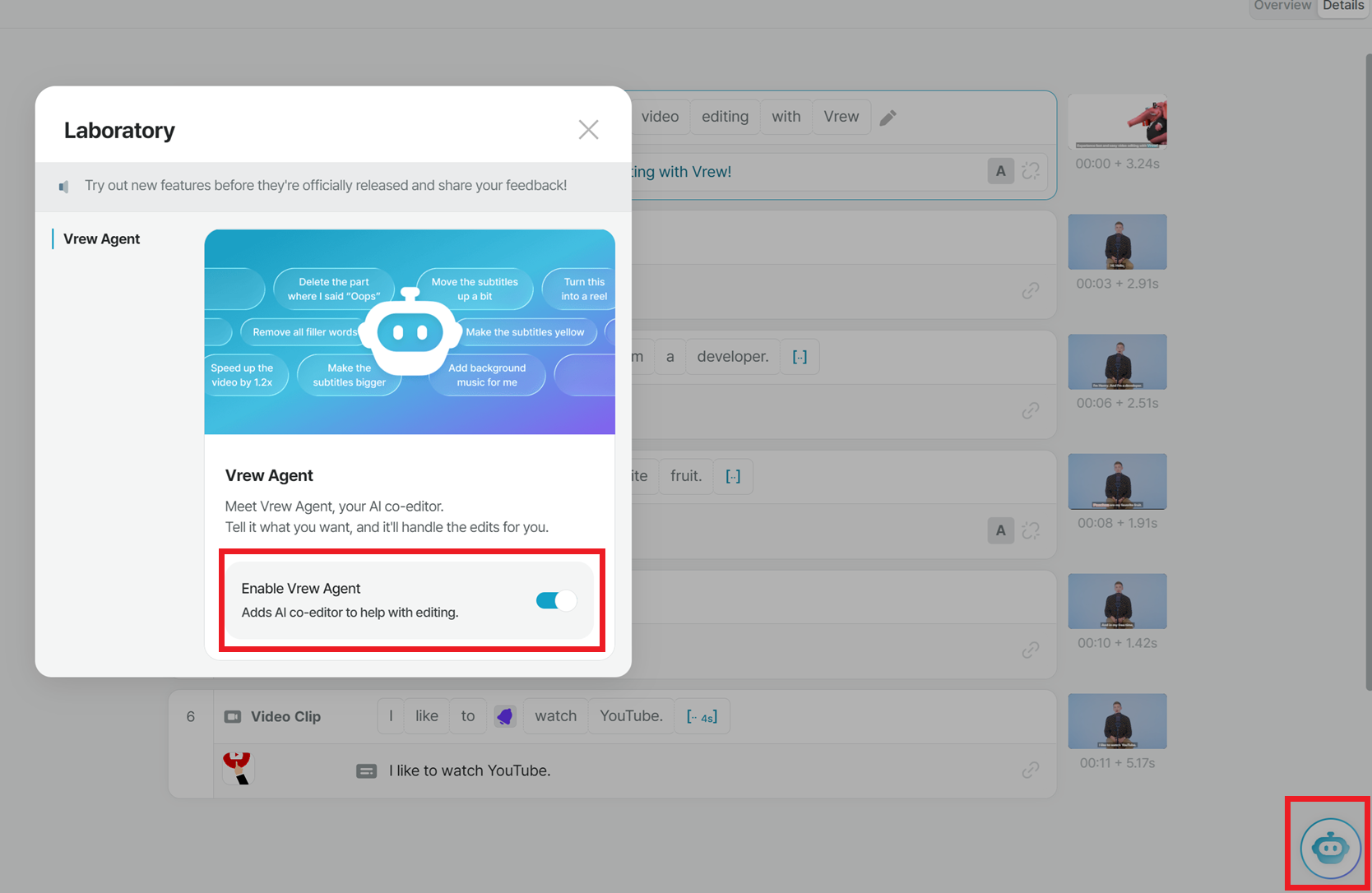Click the vertical scrollbar on the right edge
1372x893 pixels.
[1368, 372]
